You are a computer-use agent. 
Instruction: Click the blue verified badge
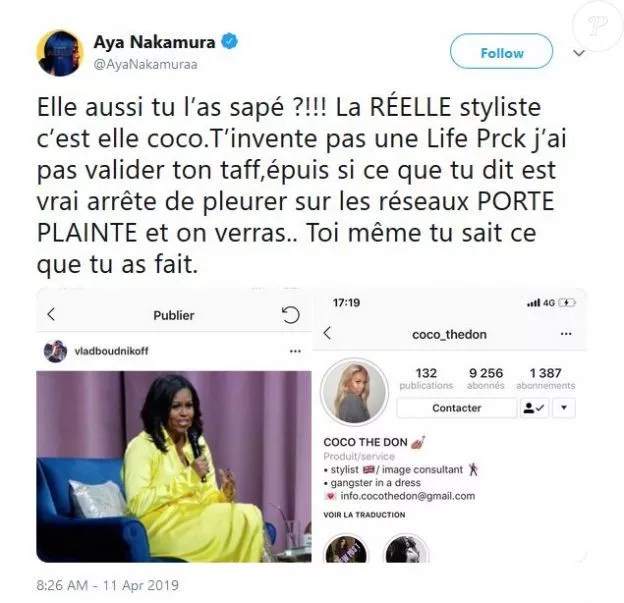click(x=229, y=41)
